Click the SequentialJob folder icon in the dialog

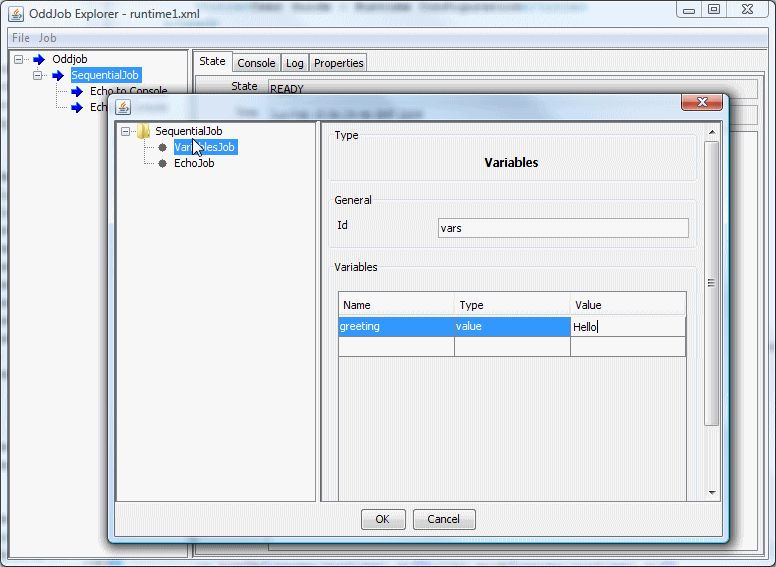pyautogui.click(x=143, y=131)
